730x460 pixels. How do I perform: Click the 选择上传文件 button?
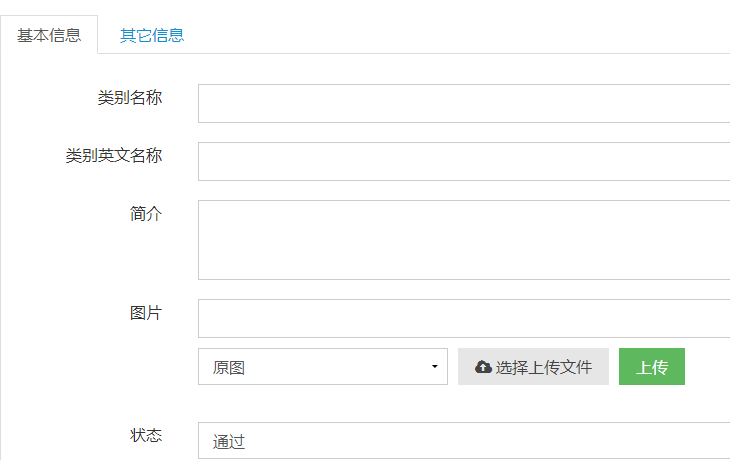click(533, 366)
